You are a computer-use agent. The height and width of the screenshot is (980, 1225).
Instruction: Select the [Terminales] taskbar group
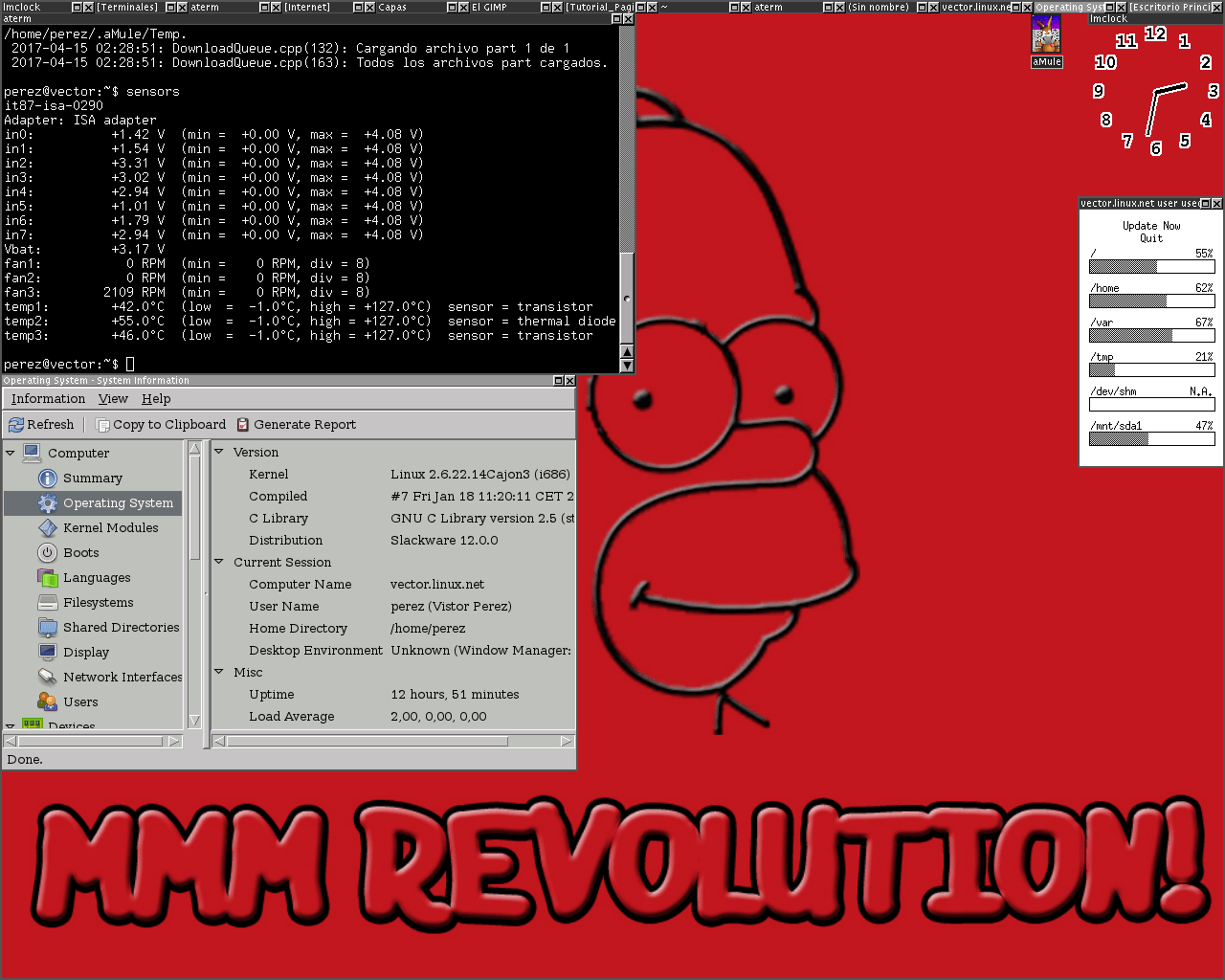pos(127,7)
